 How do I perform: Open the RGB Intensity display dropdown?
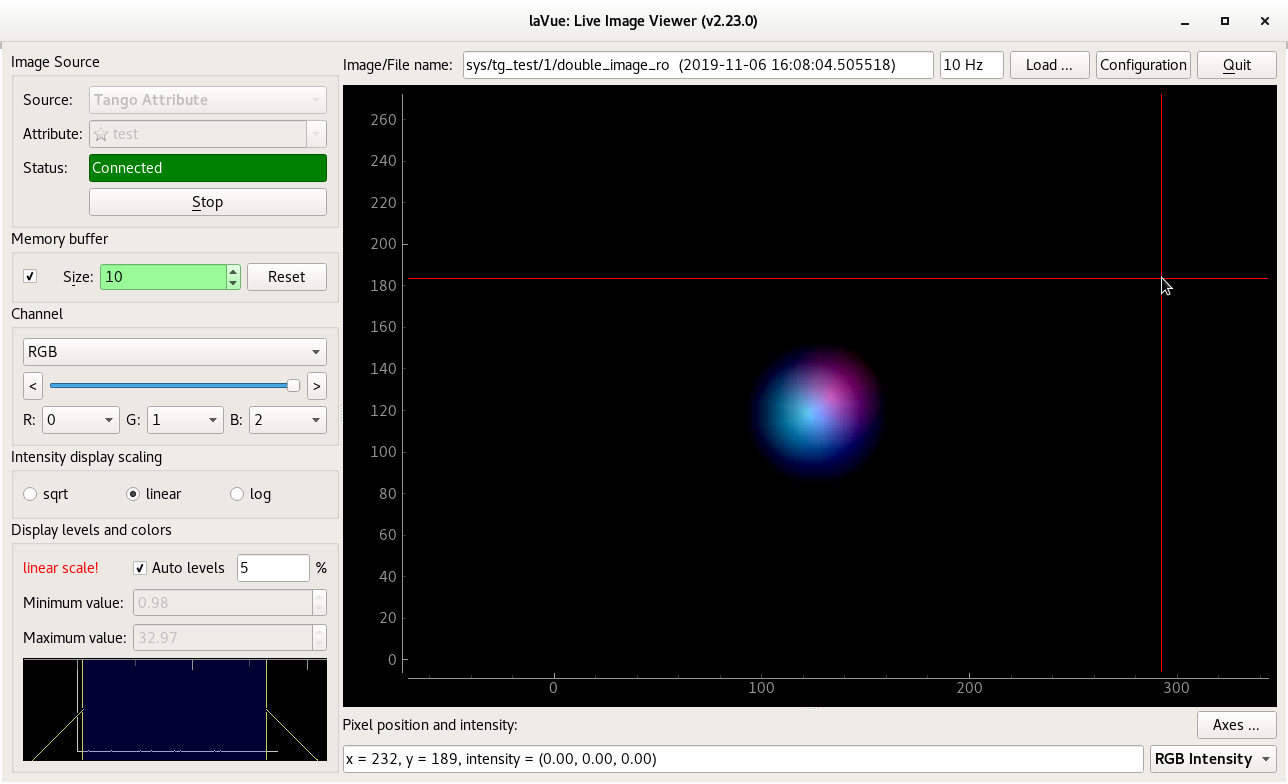point(1213,759)
